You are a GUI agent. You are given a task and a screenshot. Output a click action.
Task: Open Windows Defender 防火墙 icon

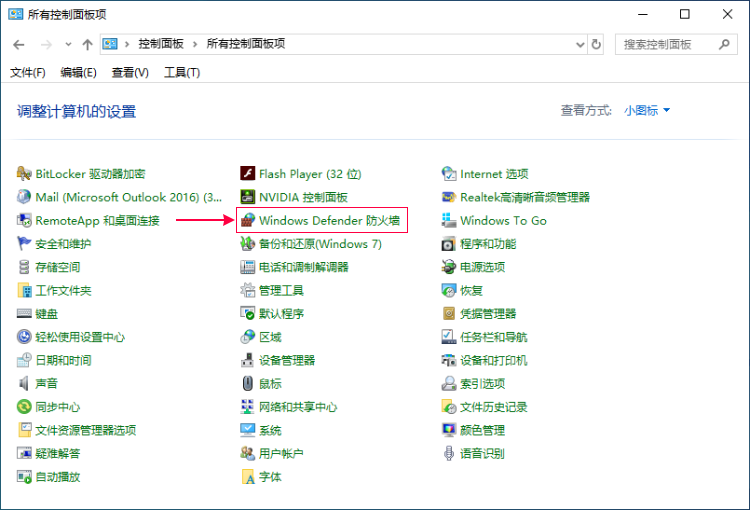[247, 220]
